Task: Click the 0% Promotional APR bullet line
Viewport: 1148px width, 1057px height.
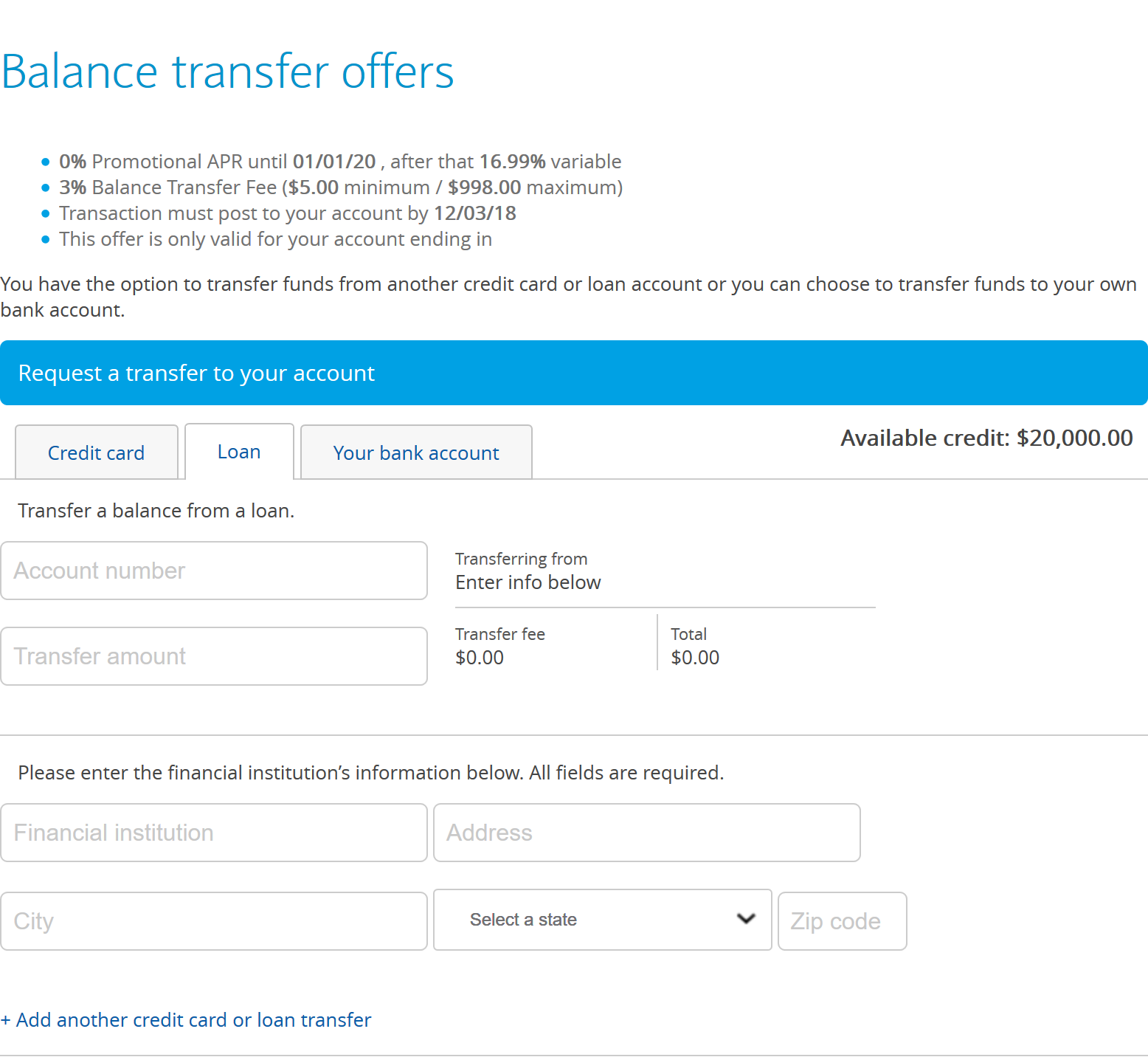Action: [340, 162]
